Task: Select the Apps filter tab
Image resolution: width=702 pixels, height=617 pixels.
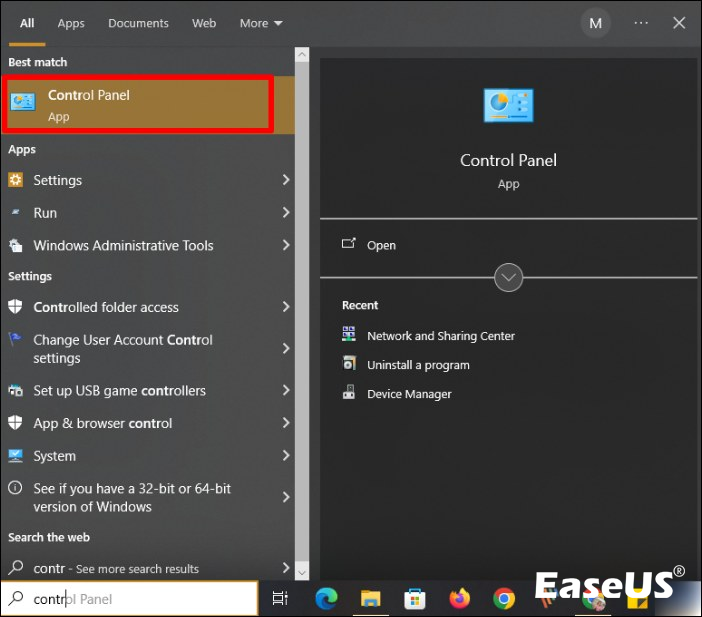Action: (71, 23)
